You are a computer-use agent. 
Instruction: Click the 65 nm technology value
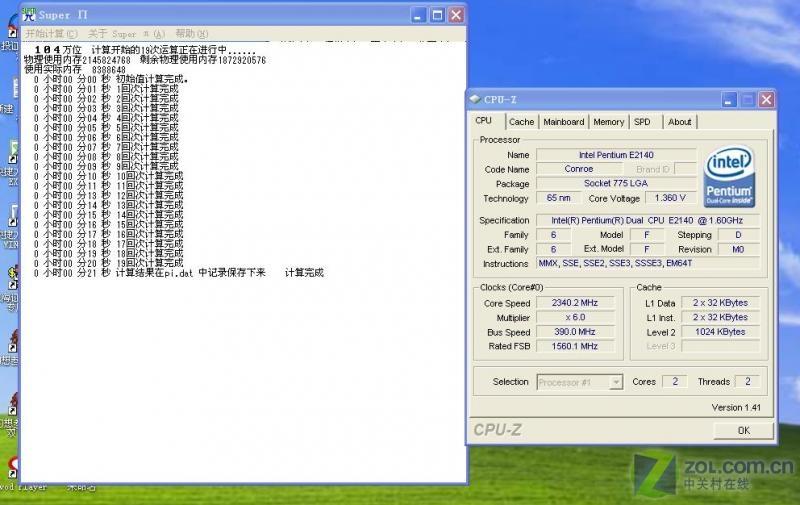tap(558, 198)
